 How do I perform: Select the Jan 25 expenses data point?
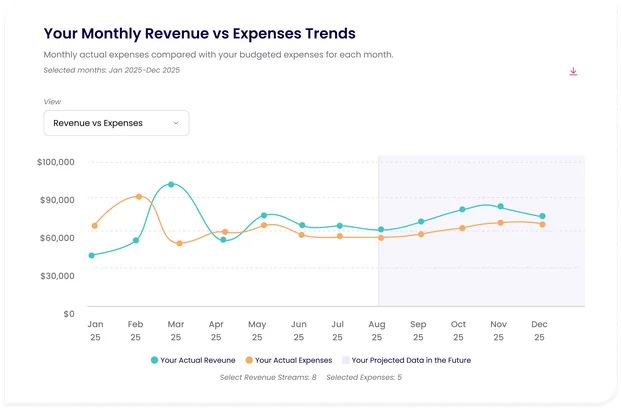pos(94,226)
